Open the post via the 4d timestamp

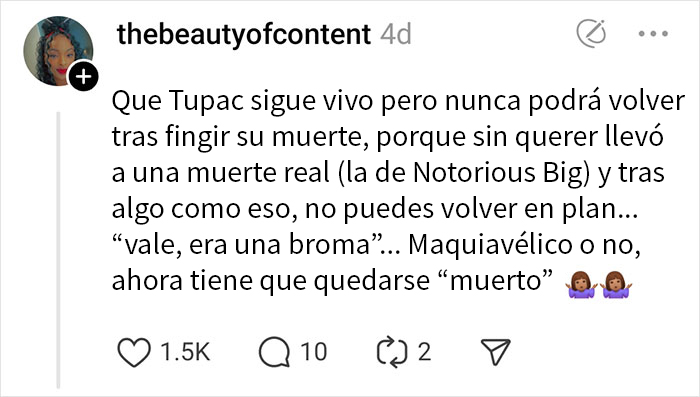point(396,34)
